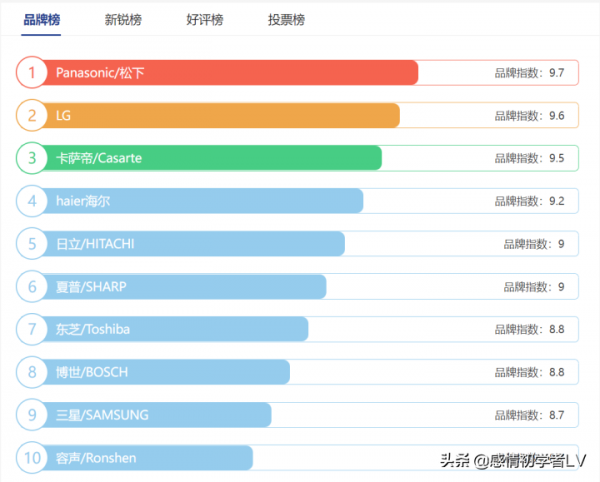Switch to the 品牌榜 tab
This screenshot has height=482, width=600.
tap(42, 19)
